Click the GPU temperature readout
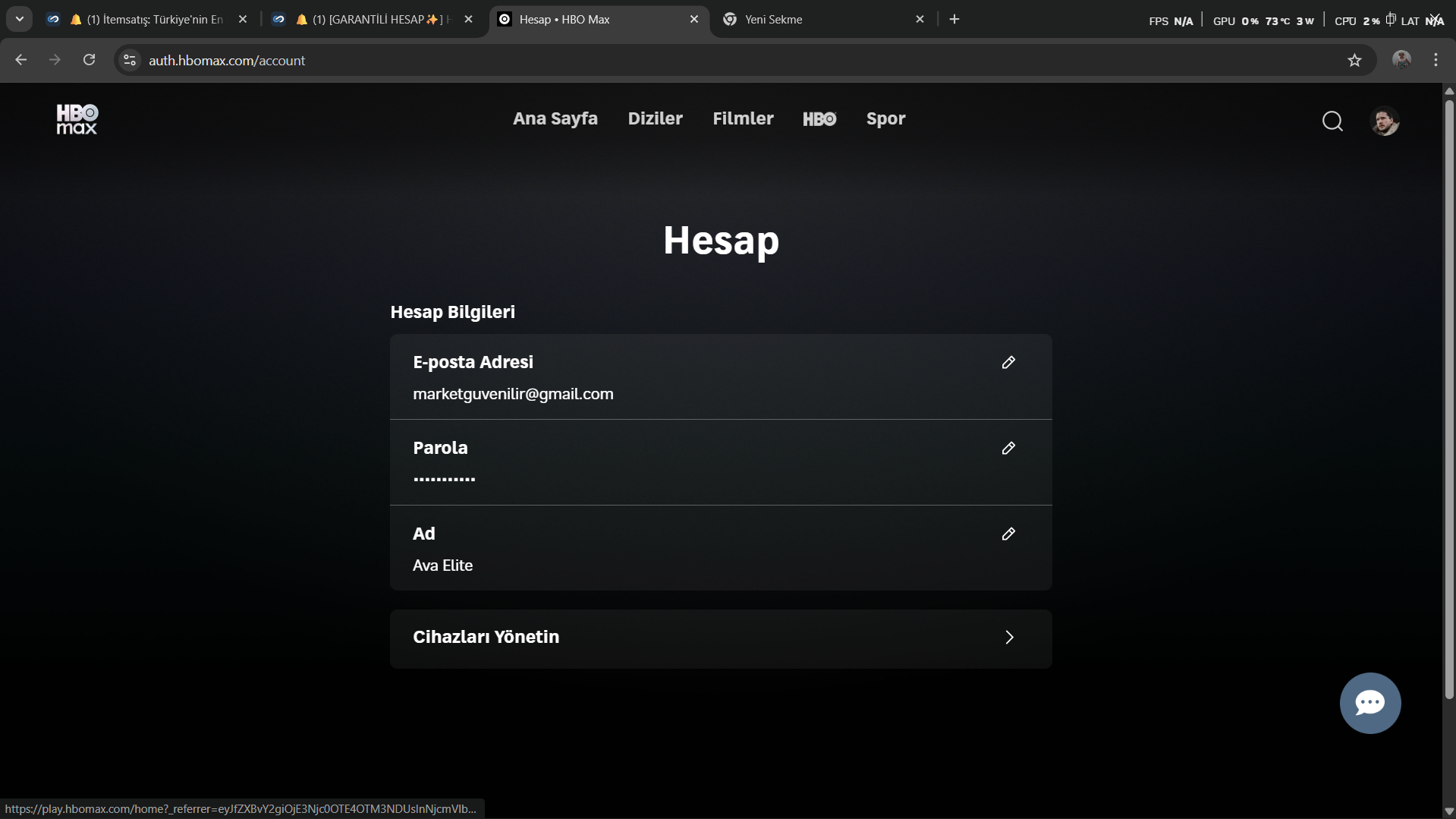The width and height of the screenshot is (1456, 819). pos(1277,21)
